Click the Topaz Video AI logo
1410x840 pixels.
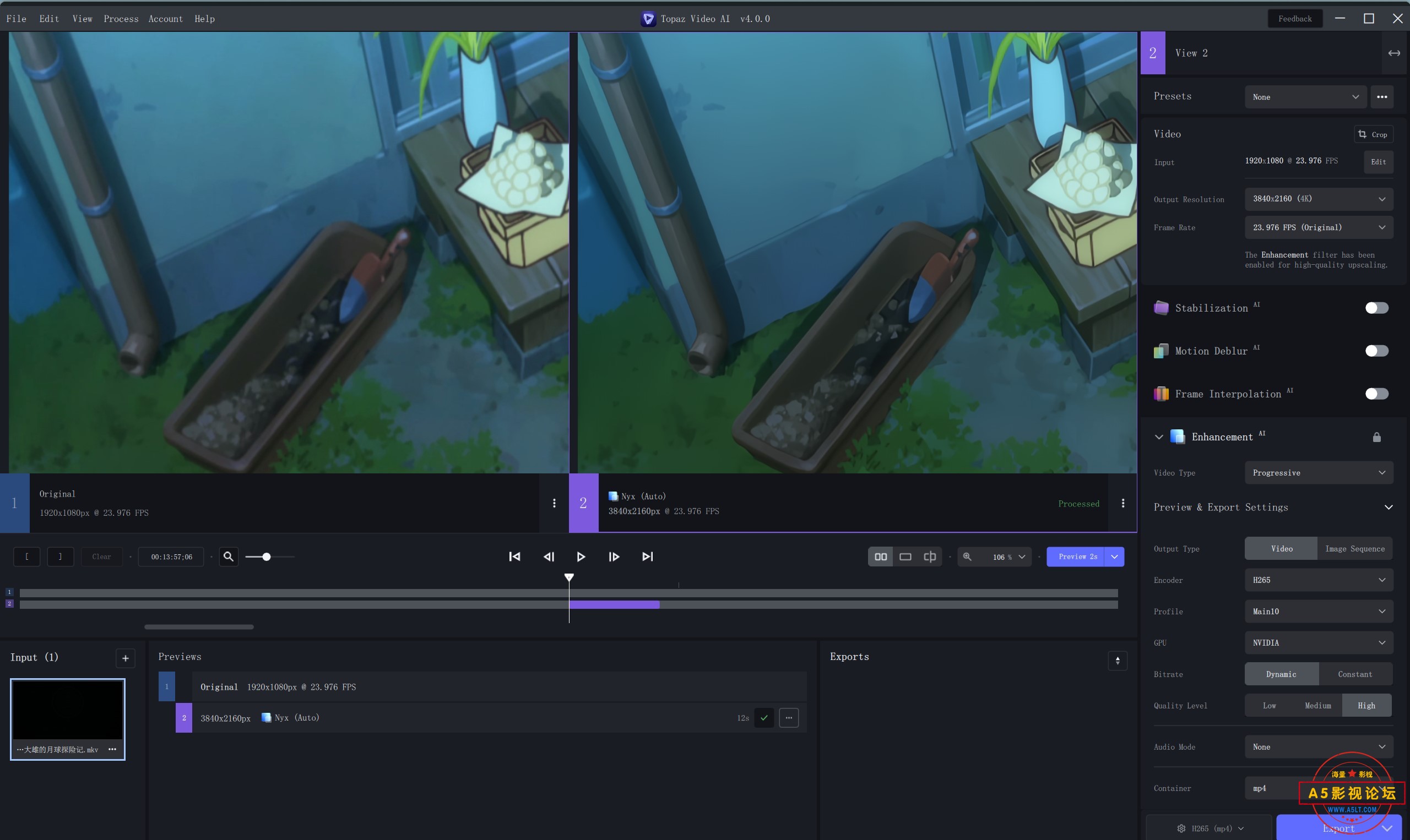[x=648, y=19]
